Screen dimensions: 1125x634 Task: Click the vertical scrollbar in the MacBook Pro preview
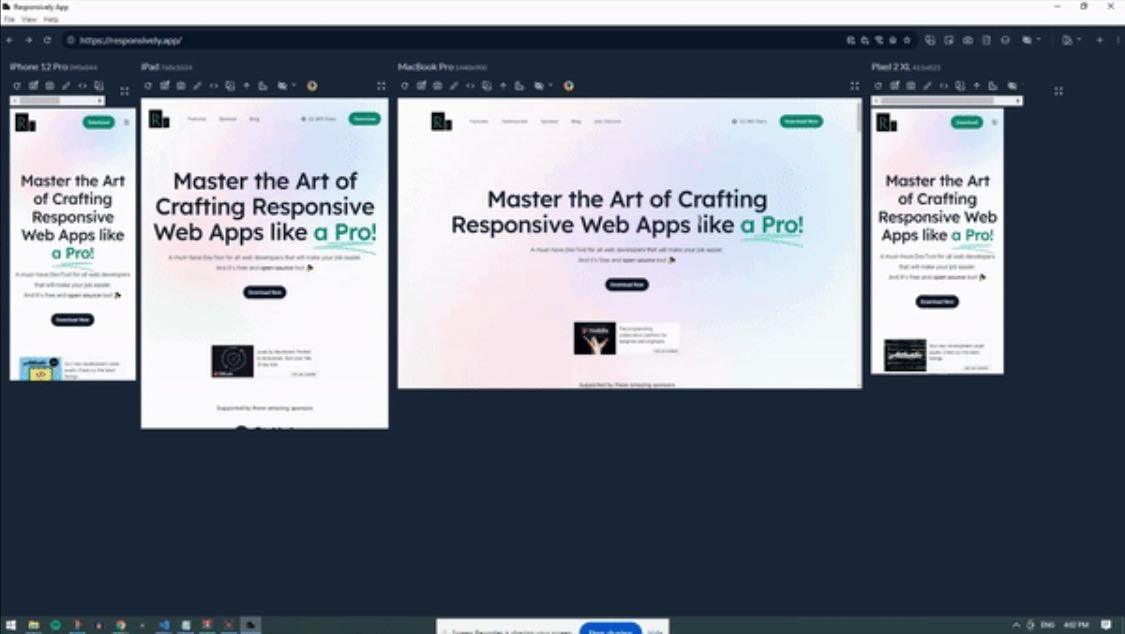click(x=858, y=244)
